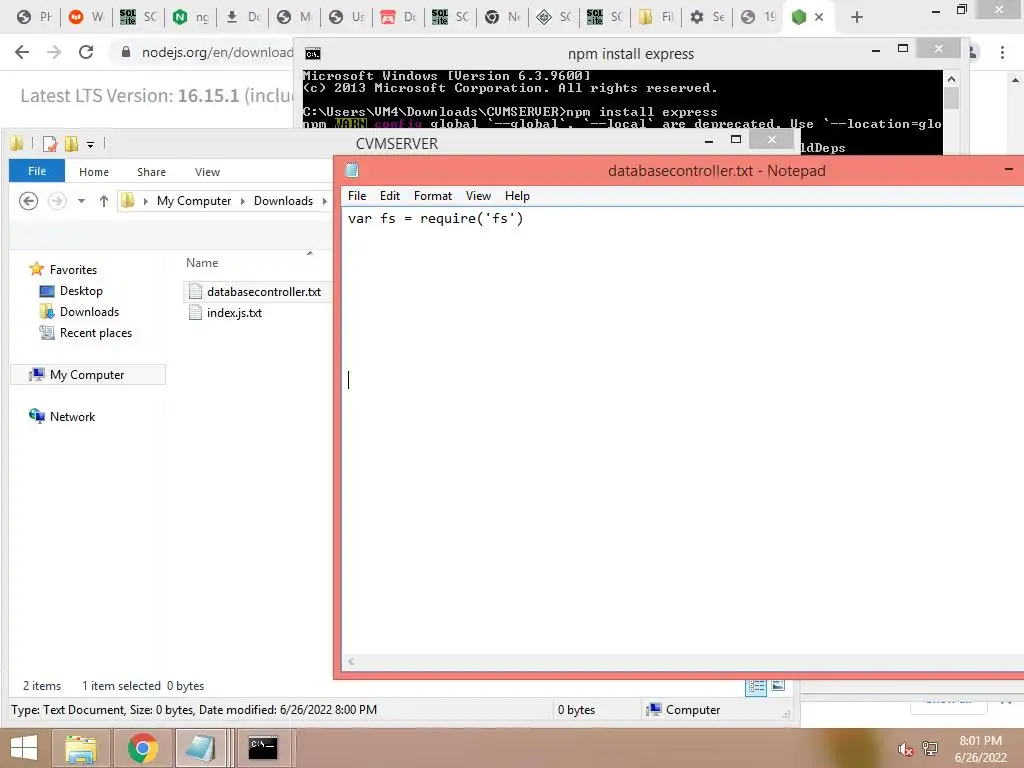Expand arrow after Downloads in breadcrumb

[325, 201]
